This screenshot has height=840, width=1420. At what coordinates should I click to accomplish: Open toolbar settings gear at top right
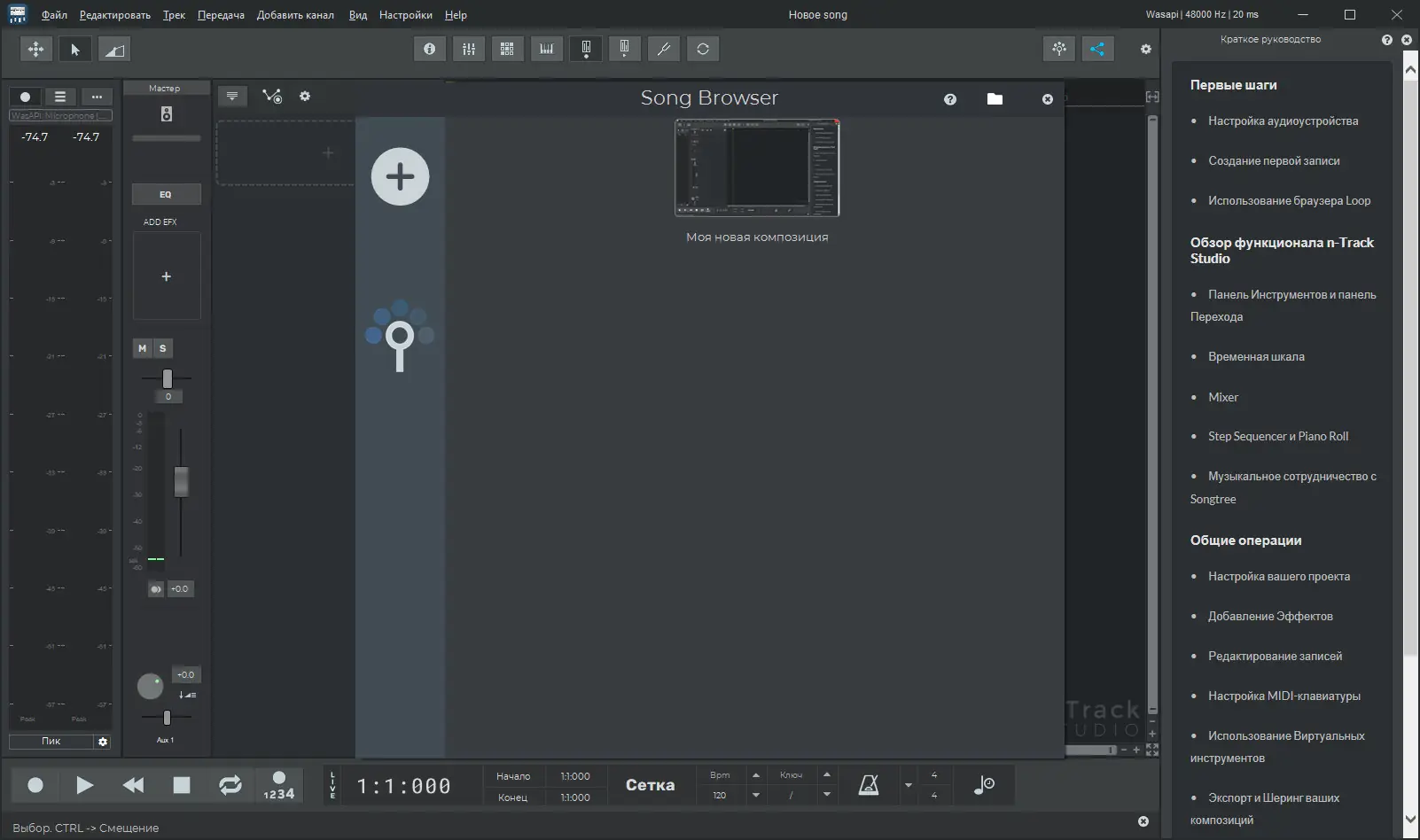[1146, 50]
